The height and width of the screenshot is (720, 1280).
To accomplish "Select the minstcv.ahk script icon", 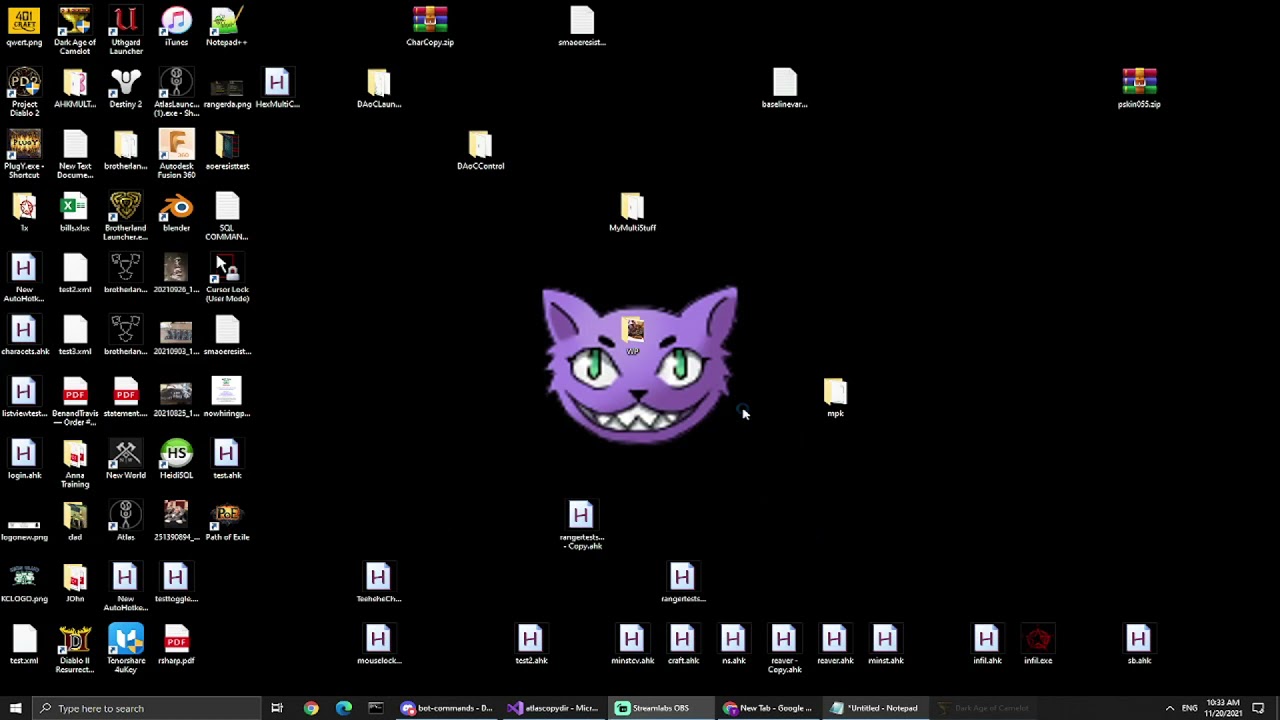I will (632, 646).
